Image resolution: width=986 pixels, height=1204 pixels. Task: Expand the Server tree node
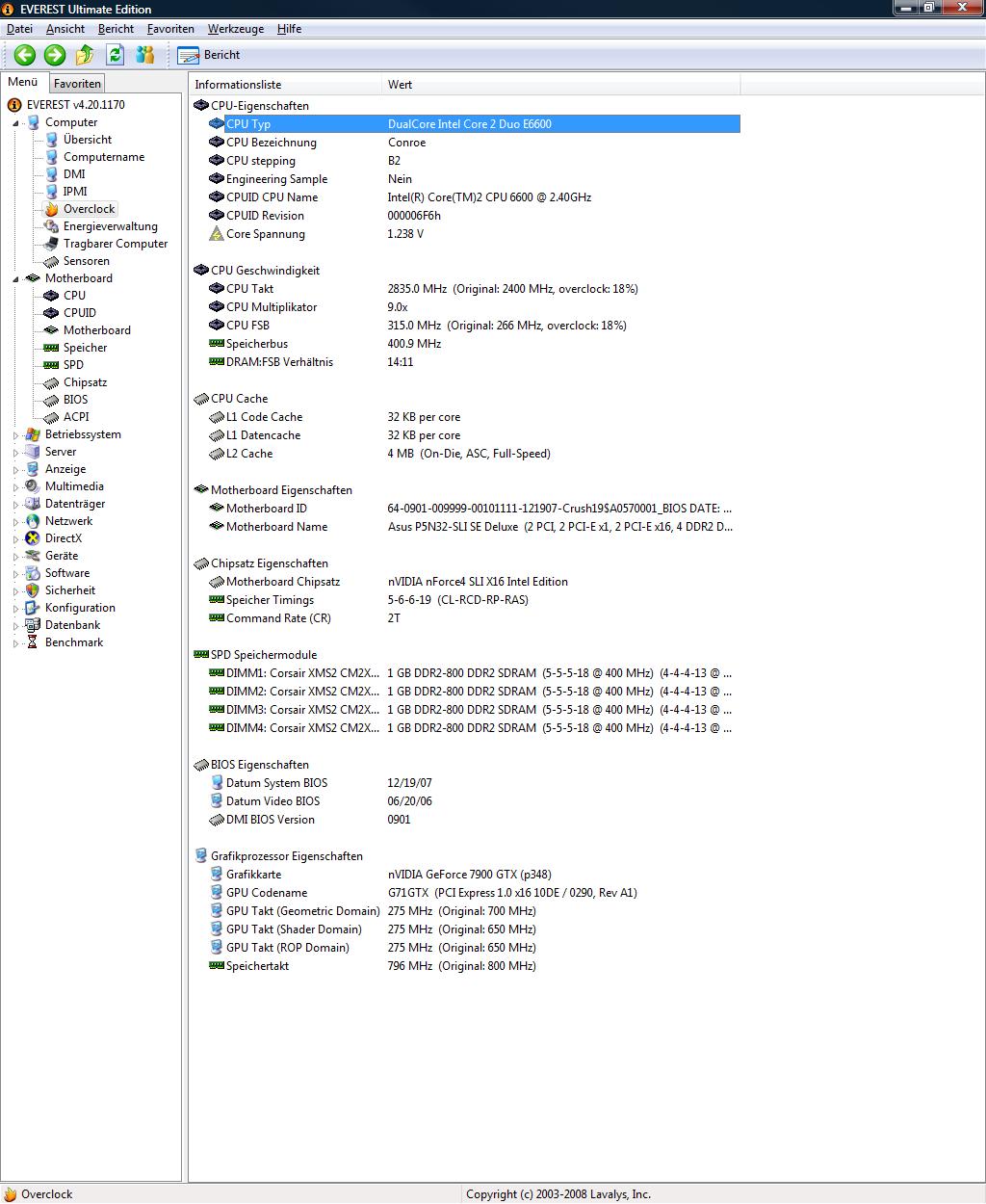15,453
